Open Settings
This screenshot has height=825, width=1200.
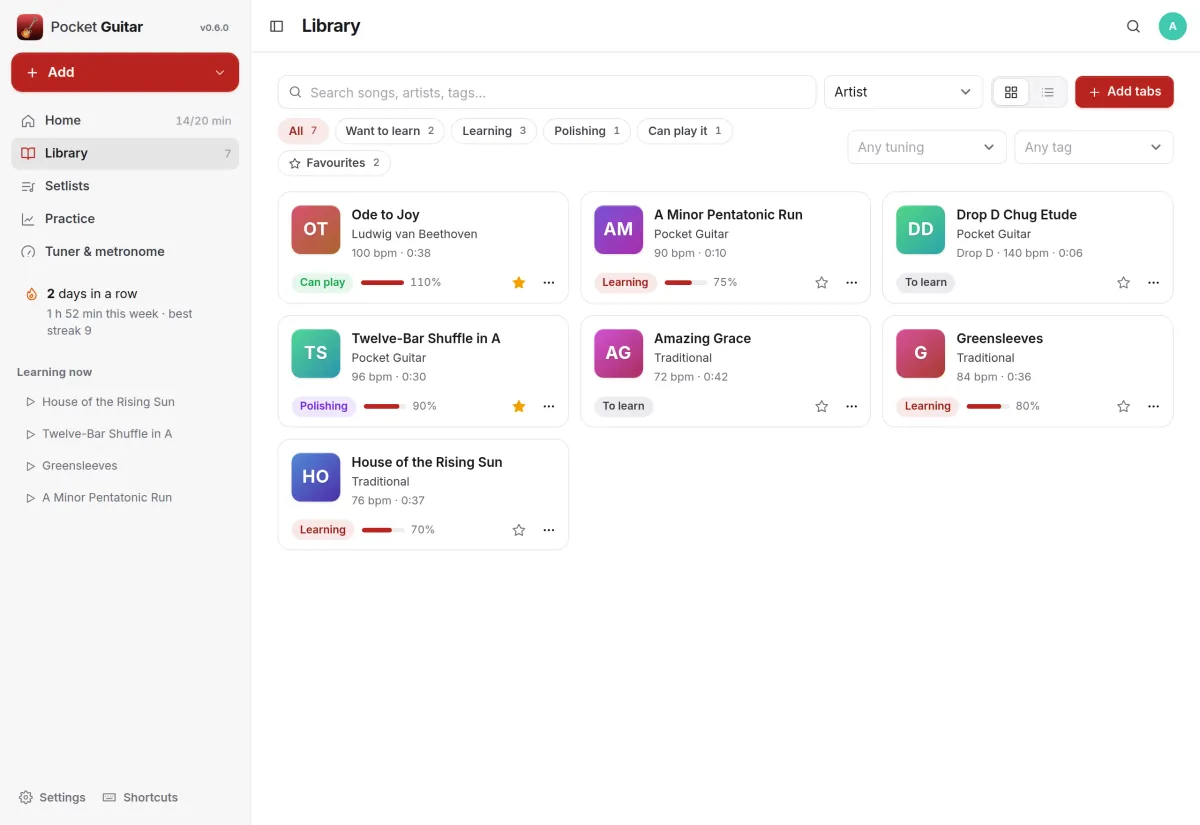click(x=52, y=798)
